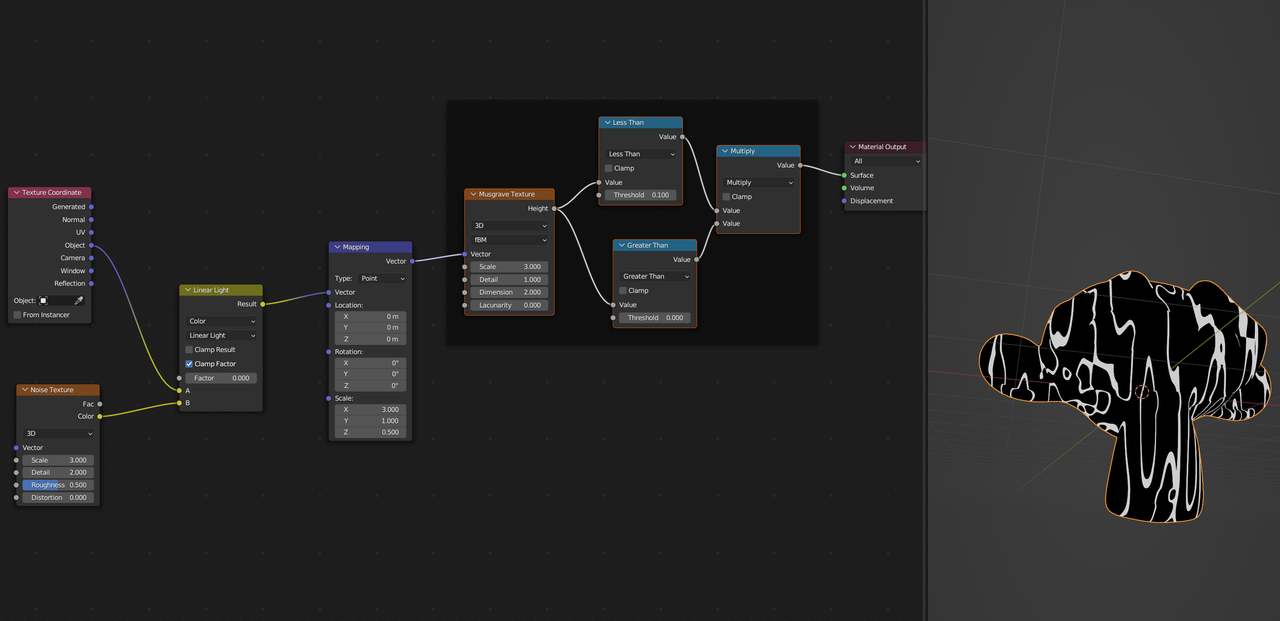The height and width of the screenshot is (621, 1280).
Task: Open the Greater Than operation dropdown
Action: point(653,276)
